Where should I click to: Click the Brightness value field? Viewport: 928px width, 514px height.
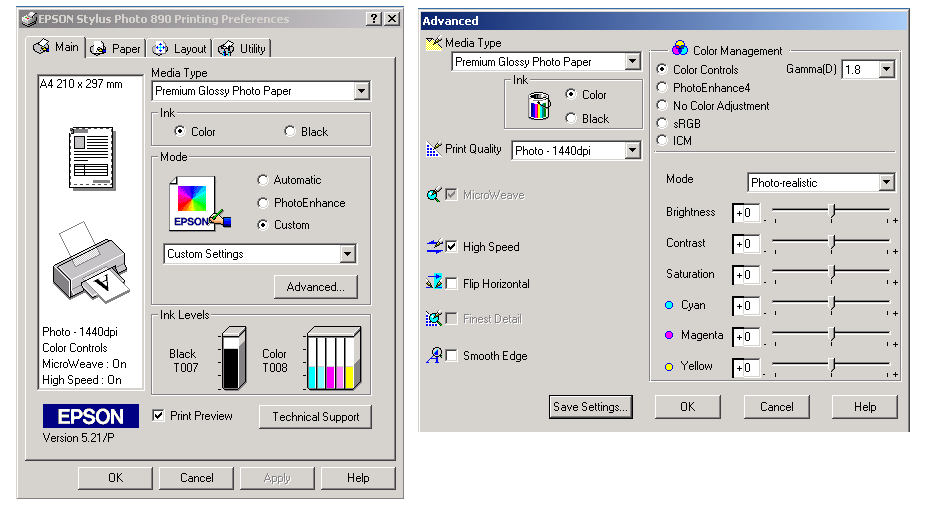[x=746, y=213]
